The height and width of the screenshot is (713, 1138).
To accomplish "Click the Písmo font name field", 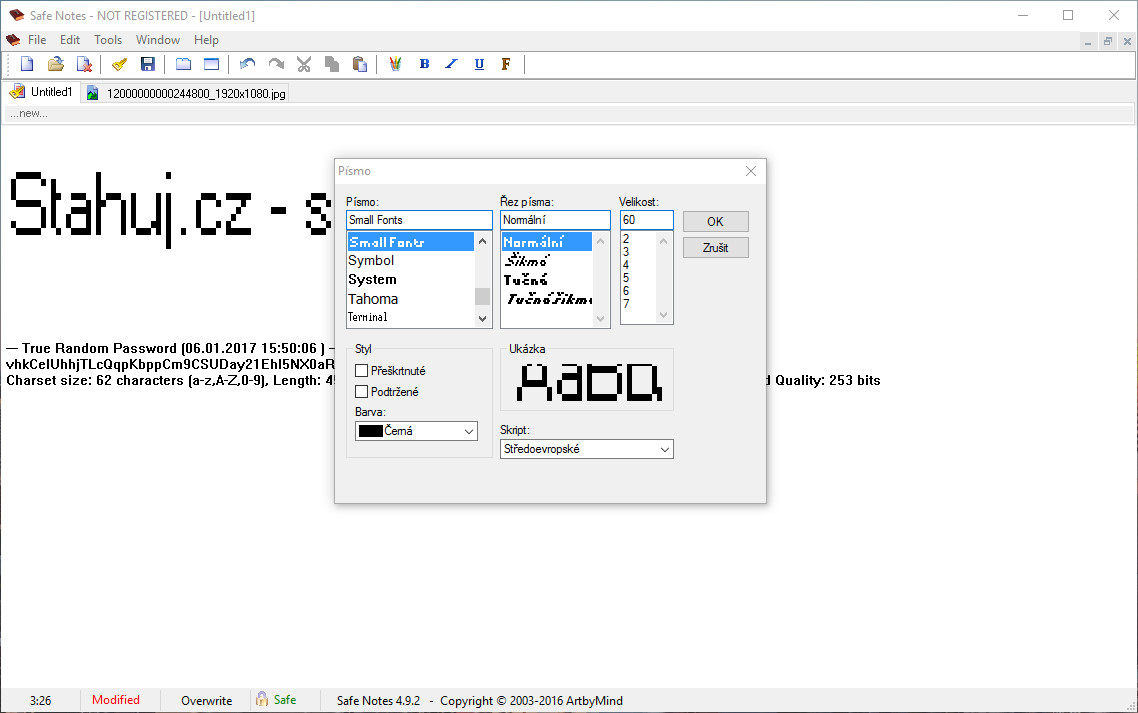I will pyautogui.click(x=419, y=220).
